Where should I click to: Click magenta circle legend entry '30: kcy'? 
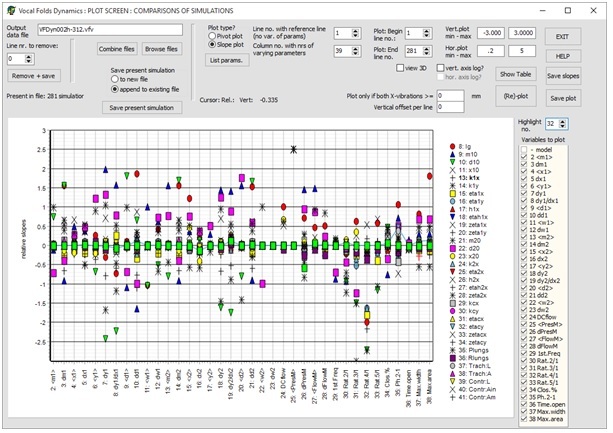[464, 311]
